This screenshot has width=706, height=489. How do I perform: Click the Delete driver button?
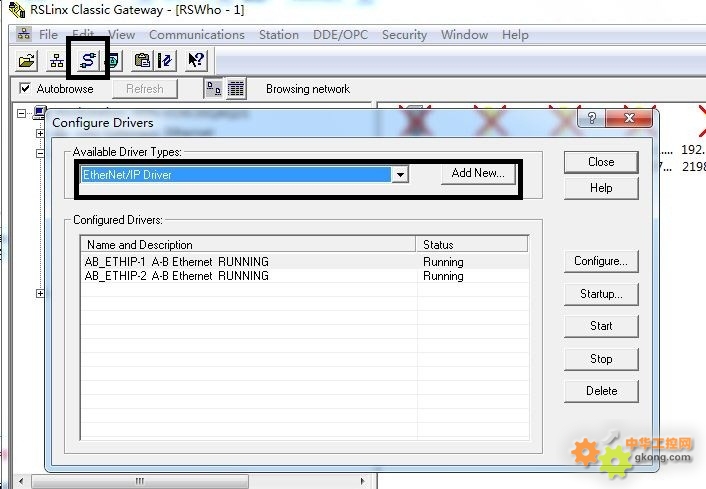coord(601,391)
